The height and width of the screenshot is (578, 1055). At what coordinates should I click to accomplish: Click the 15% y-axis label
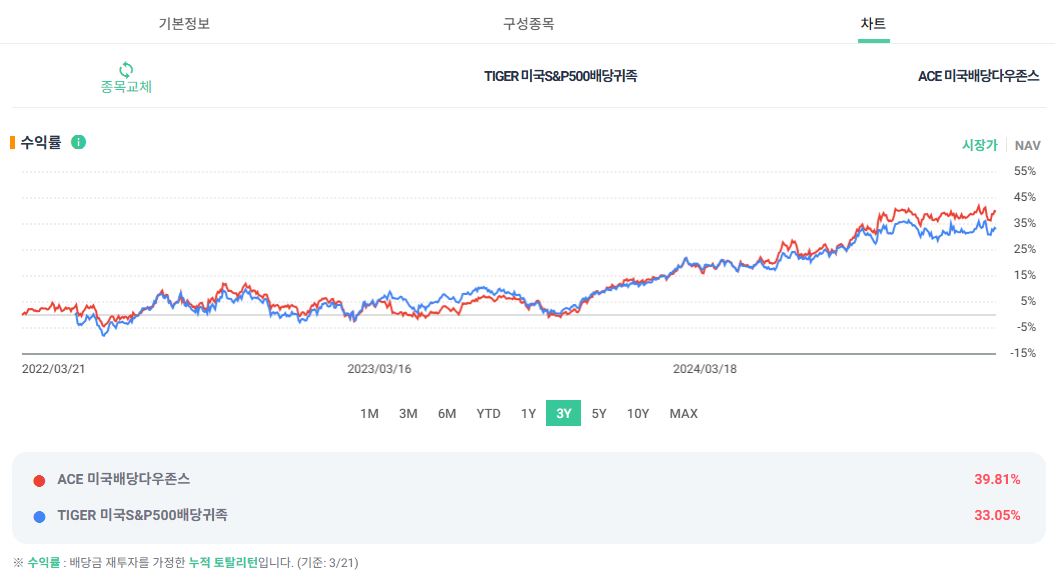[x=1025, y=275]
